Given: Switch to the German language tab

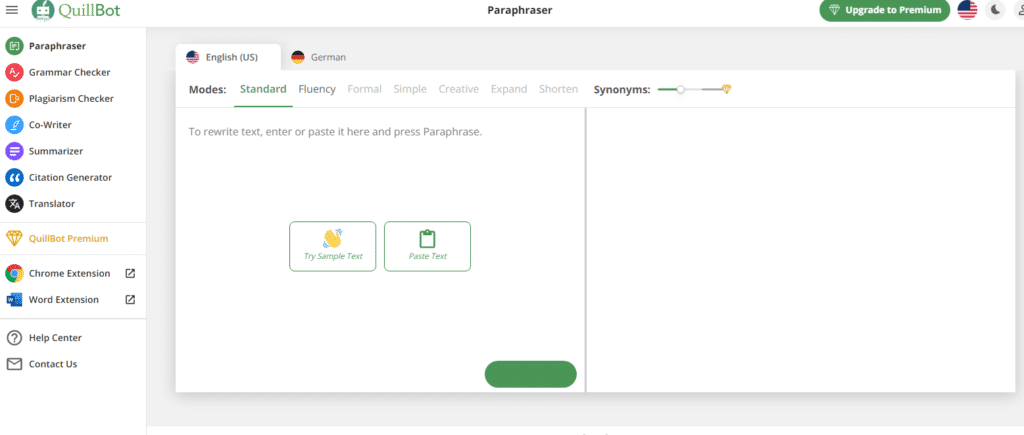Looking at the screenshot, I should pos(319,58).
